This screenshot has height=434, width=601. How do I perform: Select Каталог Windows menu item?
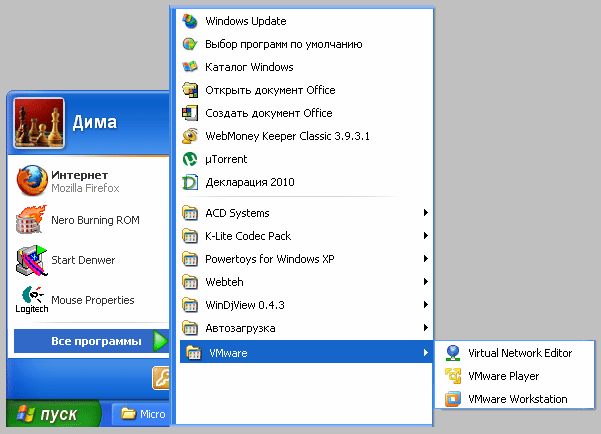tap(306, 67)
